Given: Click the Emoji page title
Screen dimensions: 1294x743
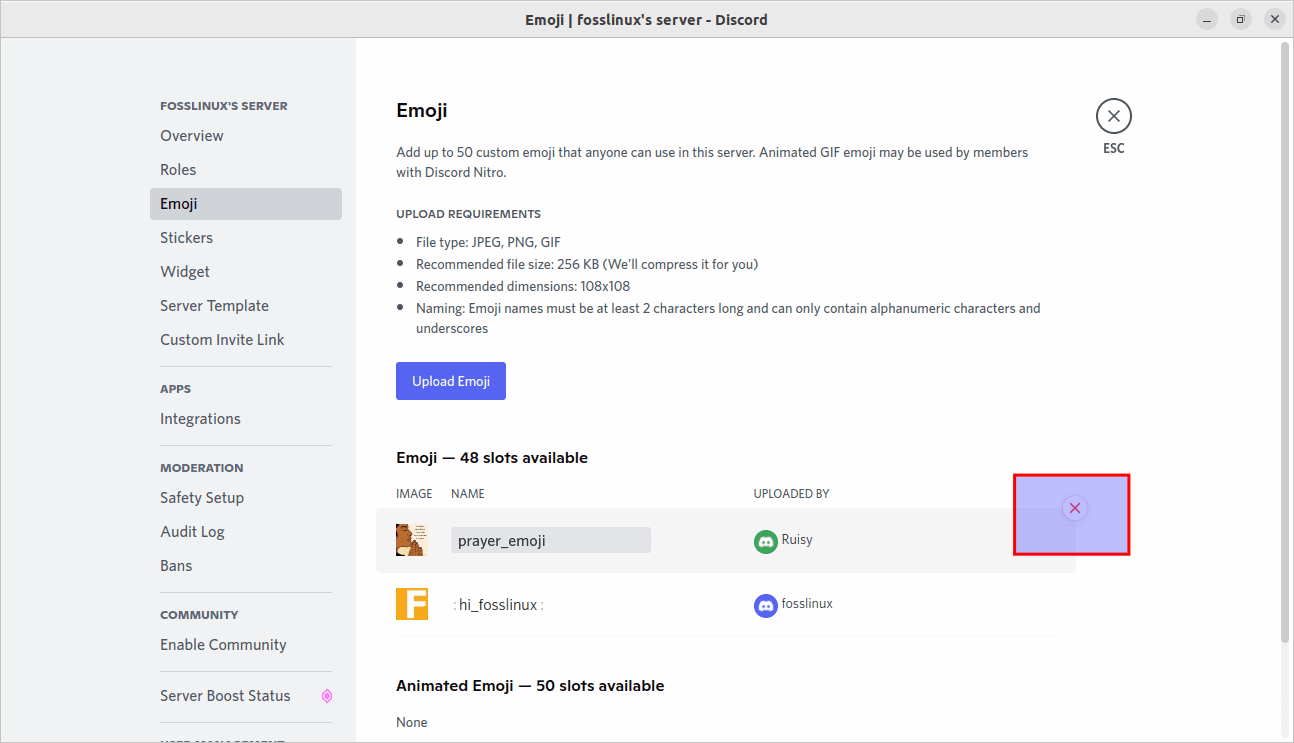Looking at the screenshot, I should [x=422, y=110].
